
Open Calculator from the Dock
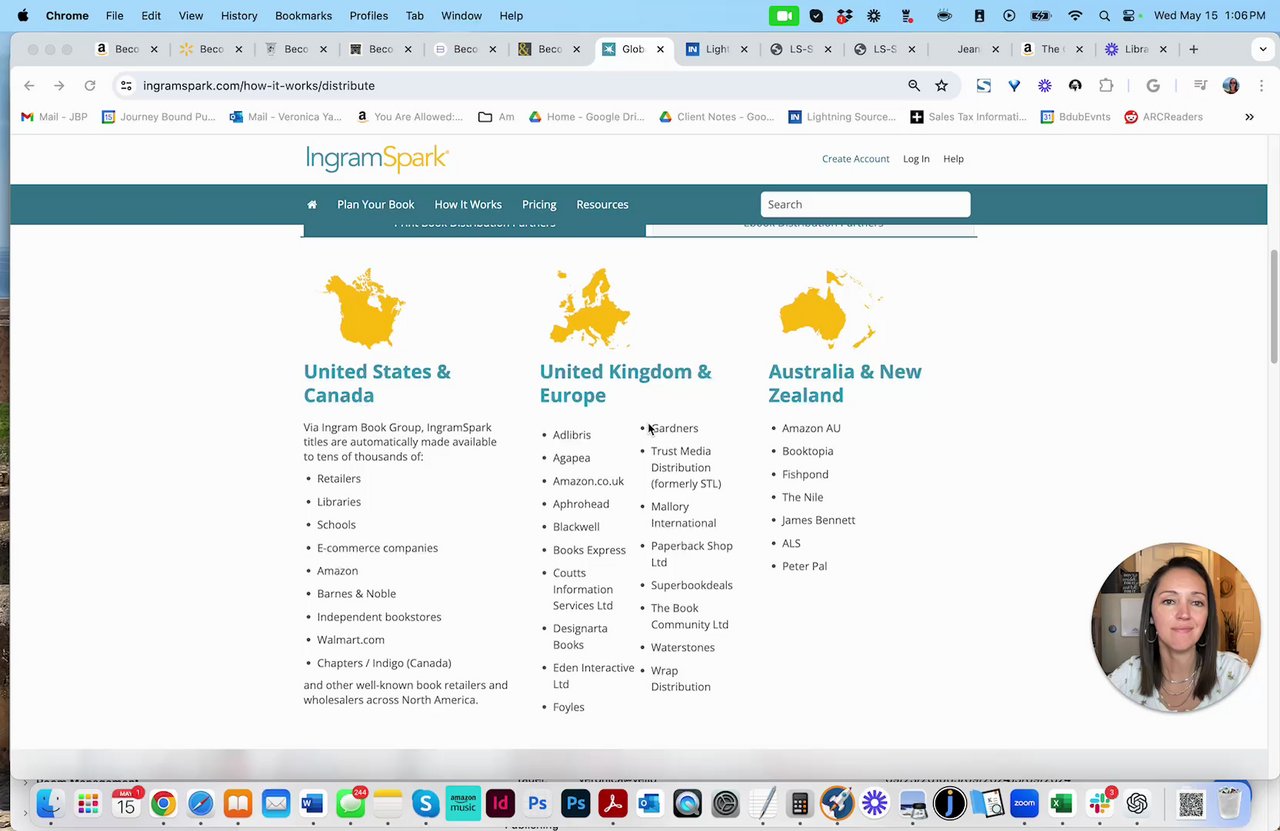pos(799,803)
